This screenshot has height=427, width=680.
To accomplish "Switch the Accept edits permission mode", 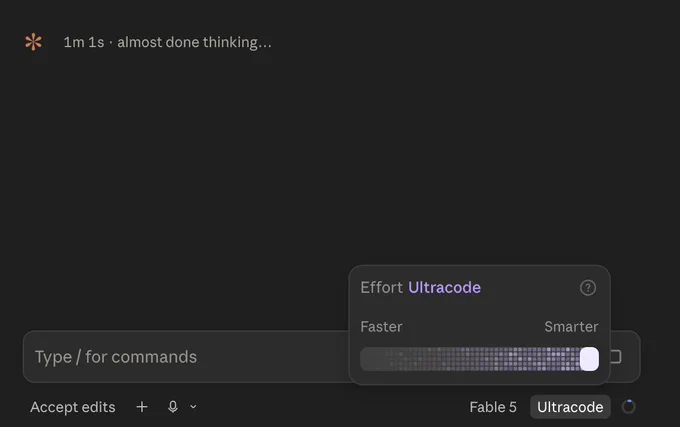I will tap(73, 407).
